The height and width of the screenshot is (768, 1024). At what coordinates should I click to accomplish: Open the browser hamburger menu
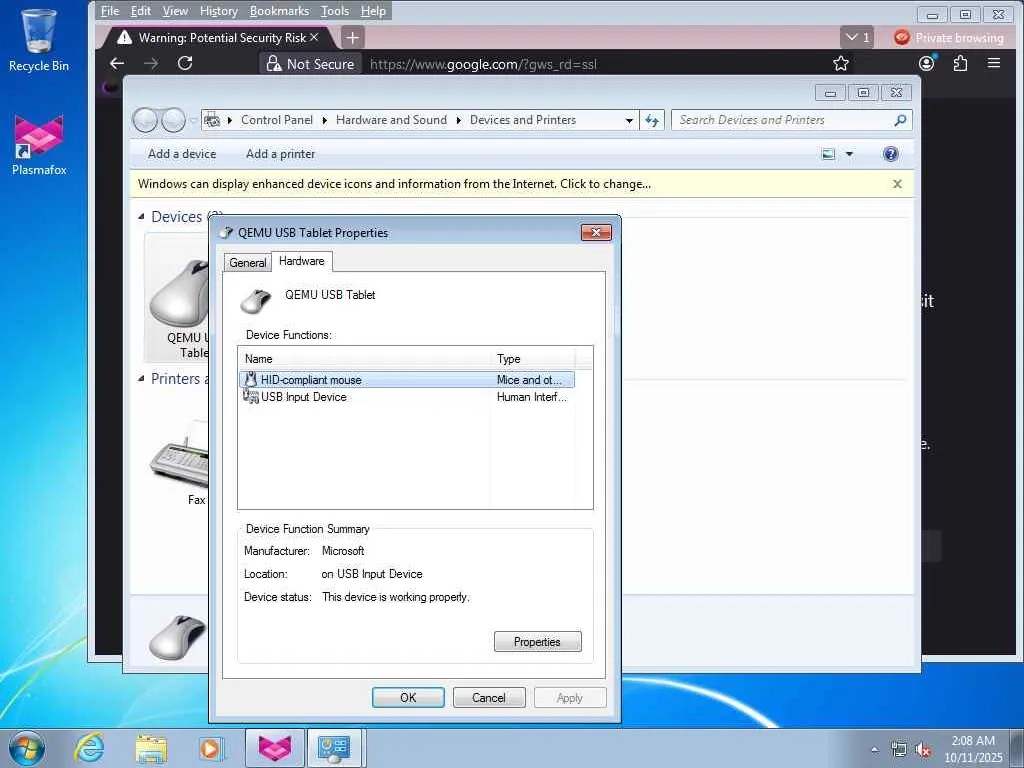pos(994,63)
